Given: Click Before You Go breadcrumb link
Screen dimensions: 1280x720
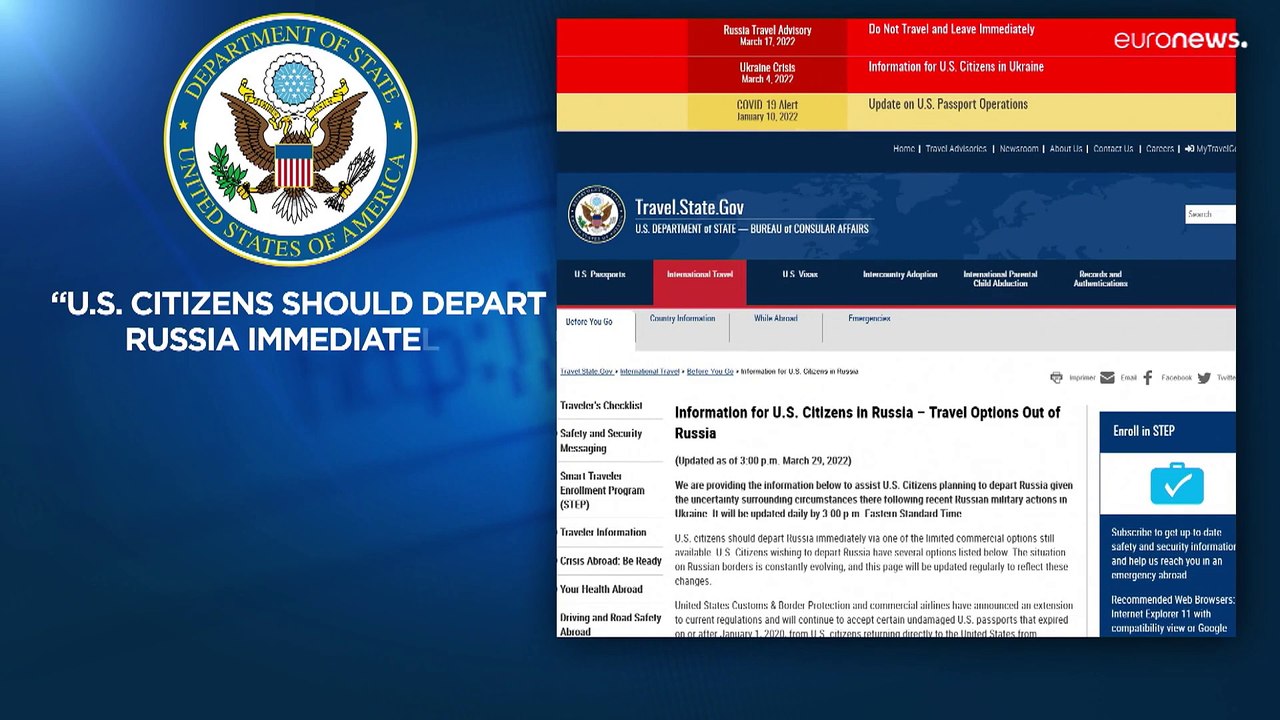Looking at the screenshot, I should click(x=710, y=372).
